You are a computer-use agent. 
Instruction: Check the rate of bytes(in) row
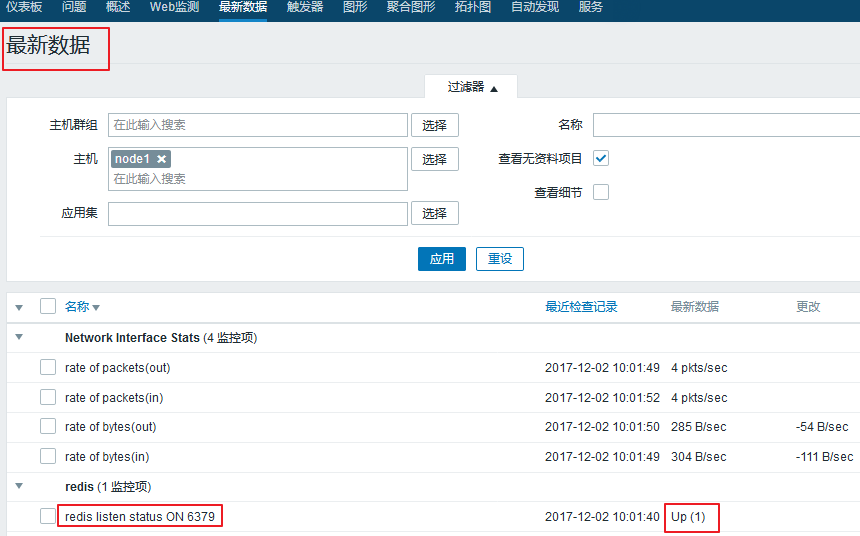click(48, 456)
